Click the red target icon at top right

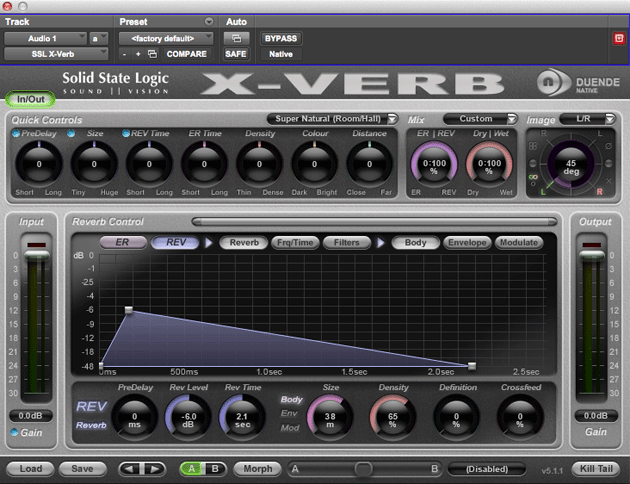coord(619,38)
